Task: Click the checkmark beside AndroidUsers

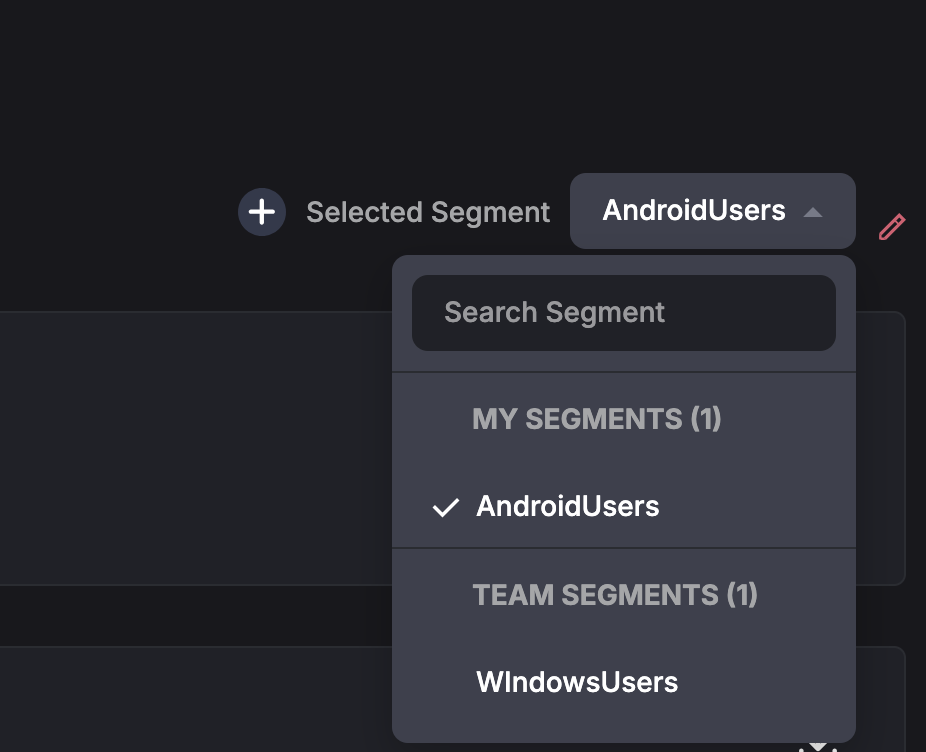Action: [445, 507]
